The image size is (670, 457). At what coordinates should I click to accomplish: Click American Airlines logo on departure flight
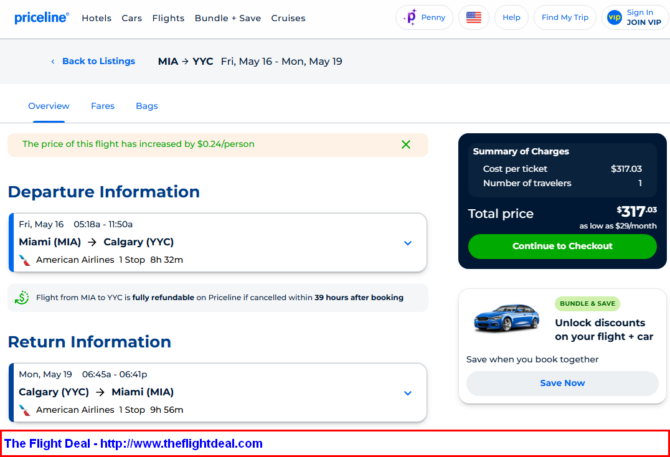tap(25, 260)
